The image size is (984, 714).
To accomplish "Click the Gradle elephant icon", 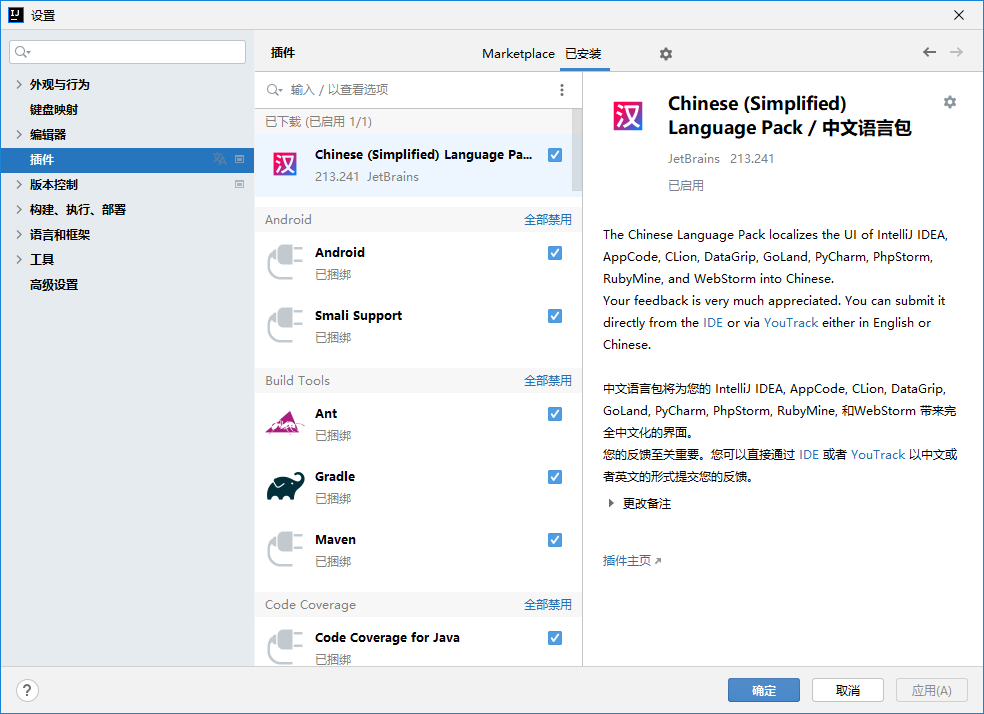I will [285, 485].
